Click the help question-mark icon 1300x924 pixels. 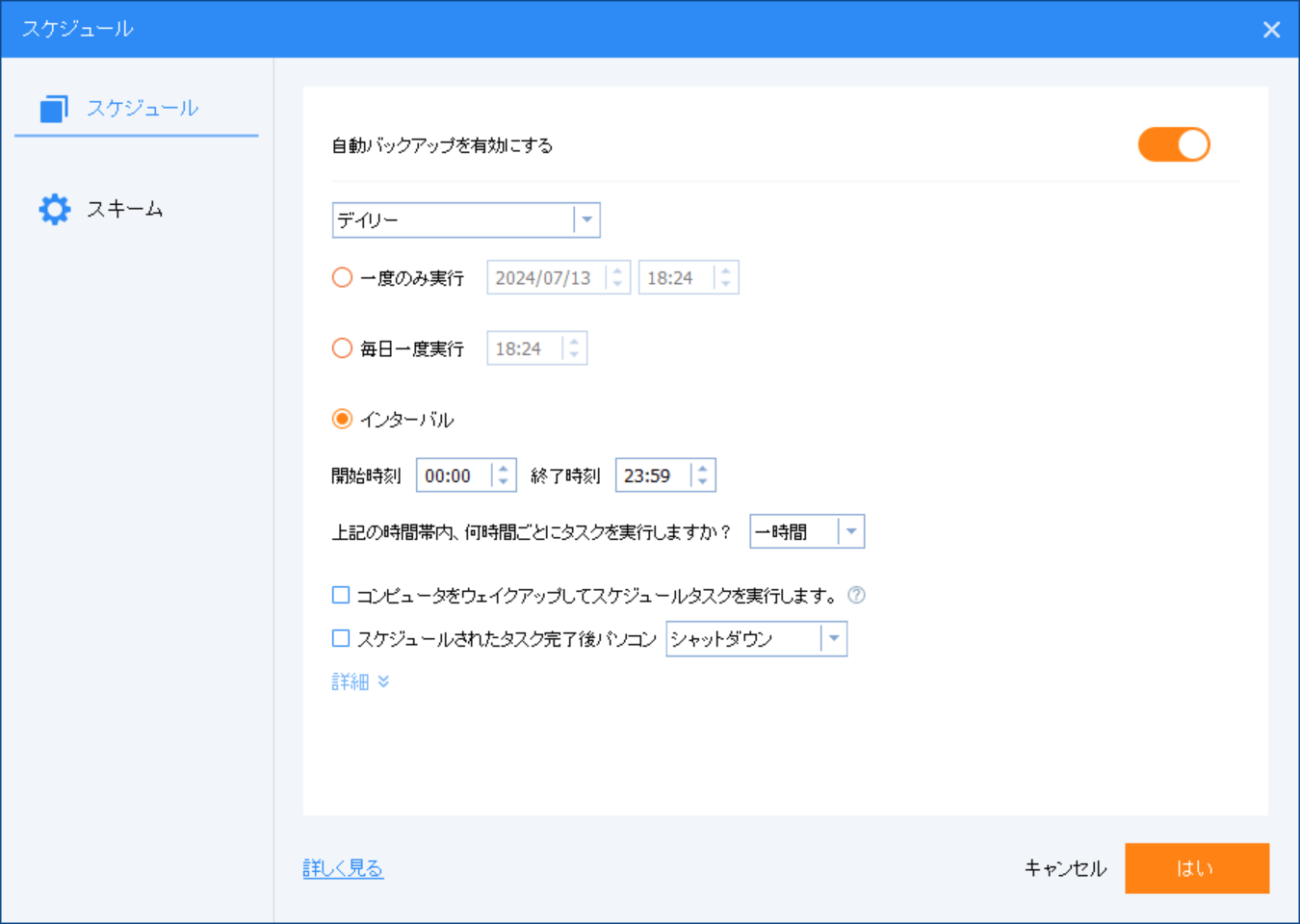tap(856, 595)
